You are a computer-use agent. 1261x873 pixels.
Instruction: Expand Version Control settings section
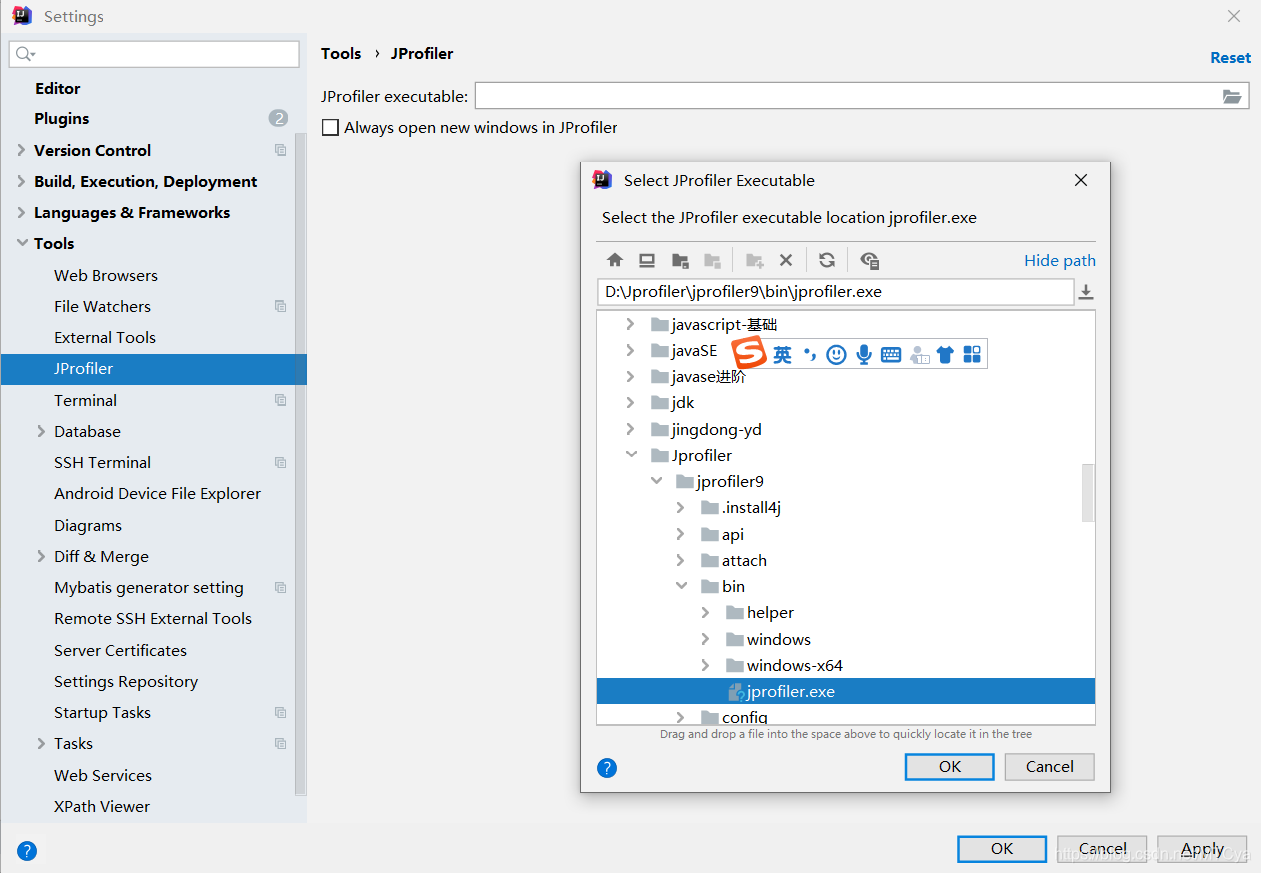click(x=21, y=150)
